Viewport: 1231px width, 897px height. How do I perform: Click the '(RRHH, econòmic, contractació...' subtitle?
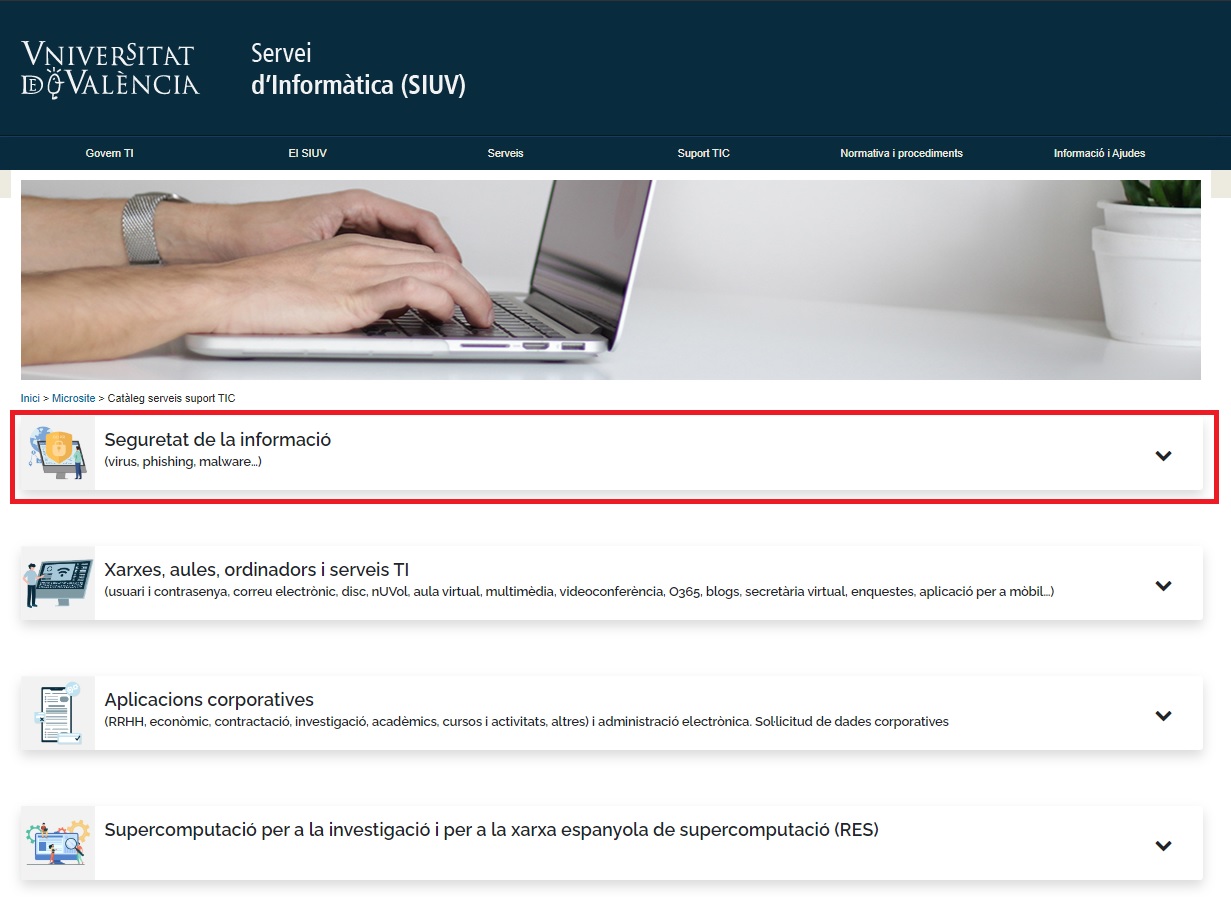click(526, 722)
